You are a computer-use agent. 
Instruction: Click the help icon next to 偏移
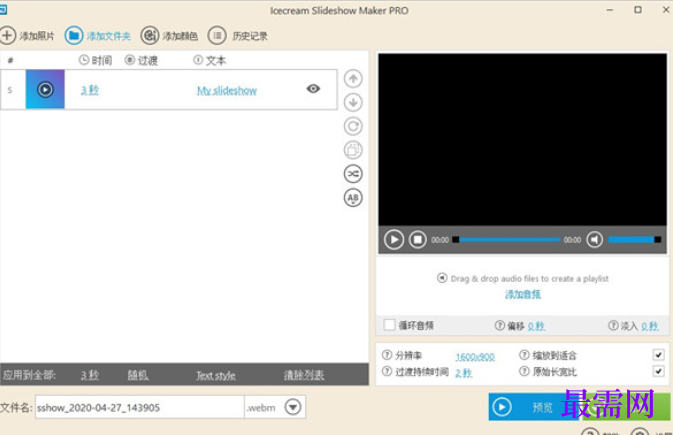pos(500,325)
